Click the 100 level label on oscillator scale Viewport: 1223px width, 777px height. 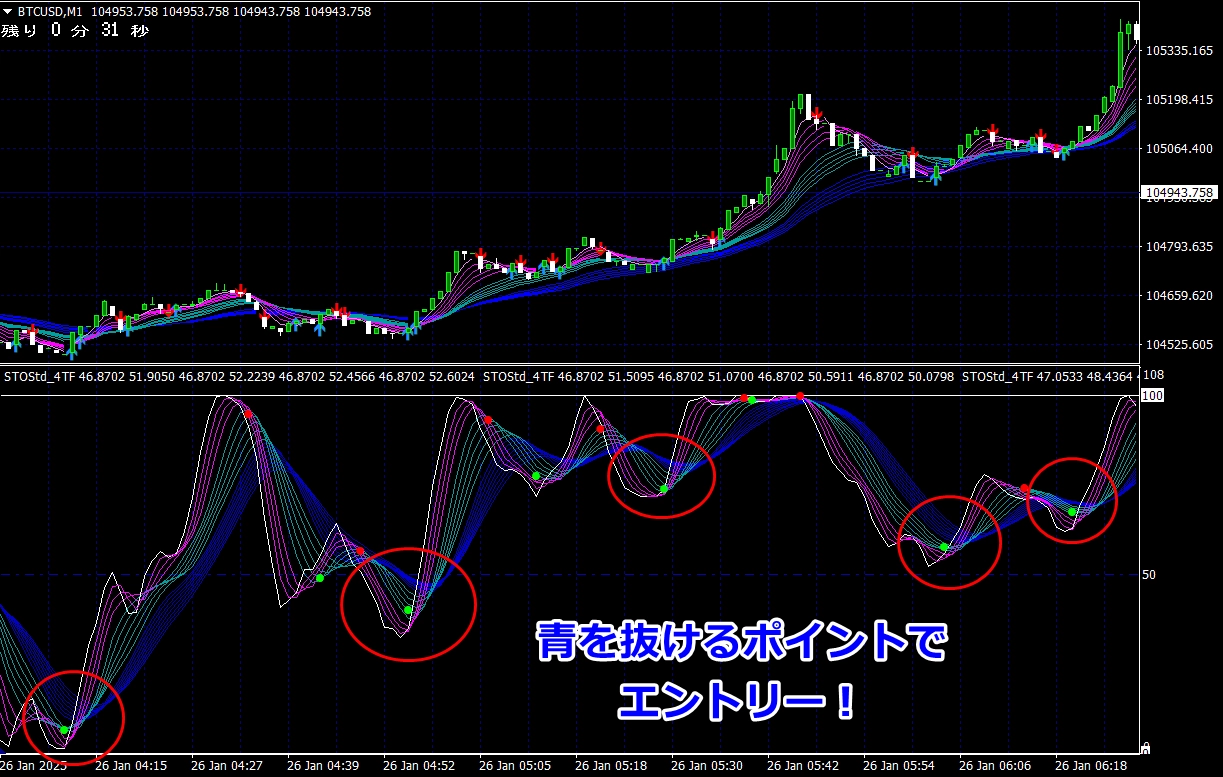point(1152,396)
